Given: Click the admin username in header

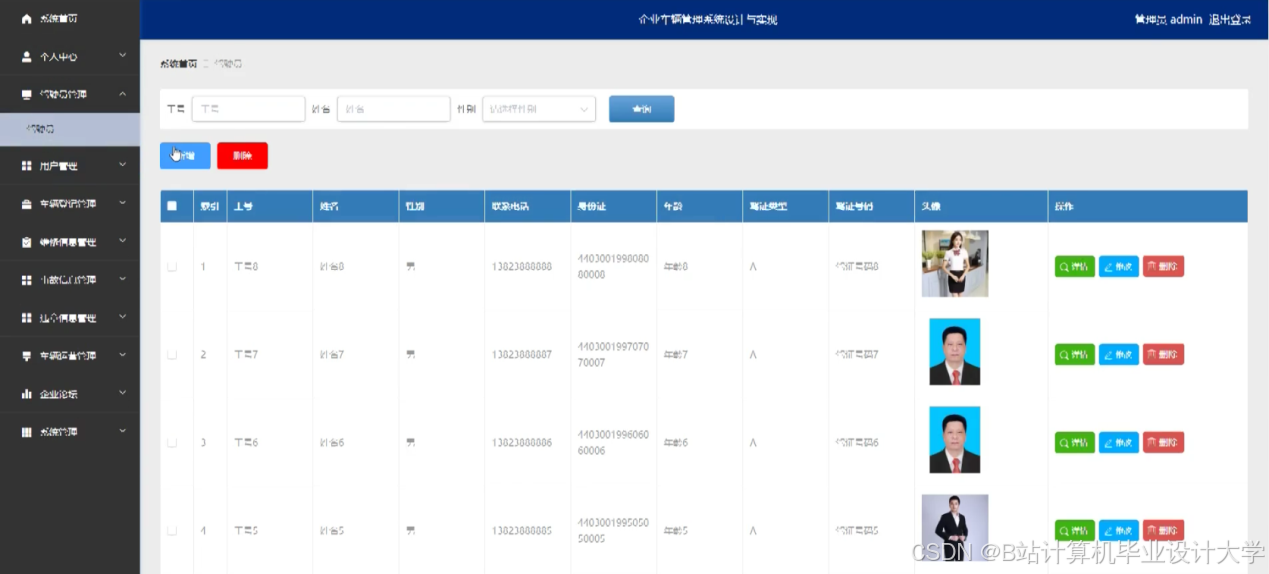Looking at the screenshot, I should coord(1186,20).
